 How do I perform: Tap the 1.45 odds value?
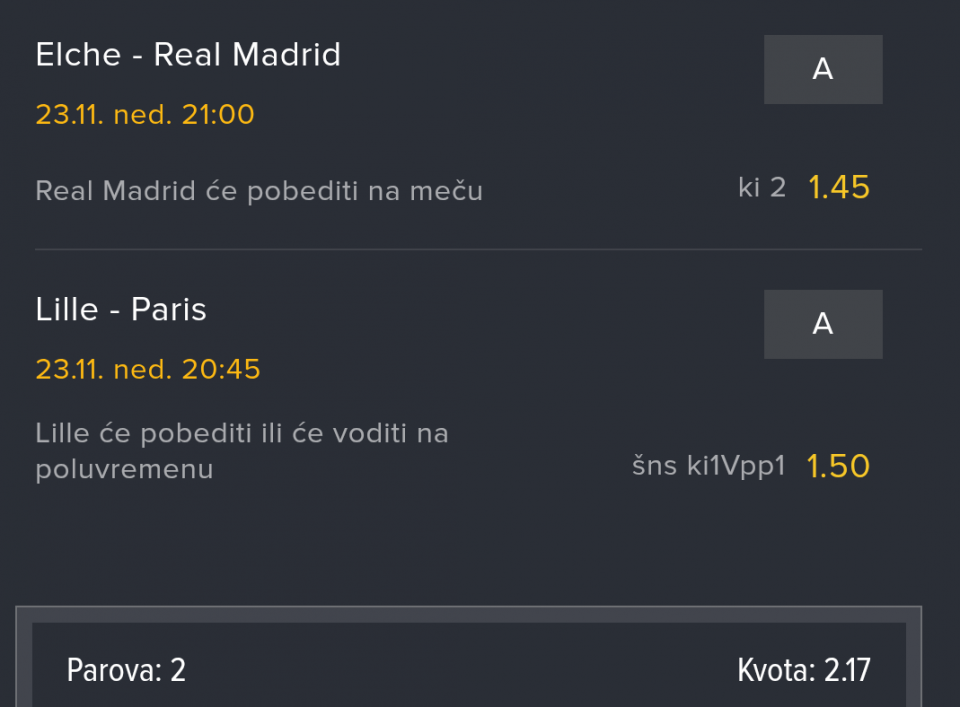coord(839,187)
